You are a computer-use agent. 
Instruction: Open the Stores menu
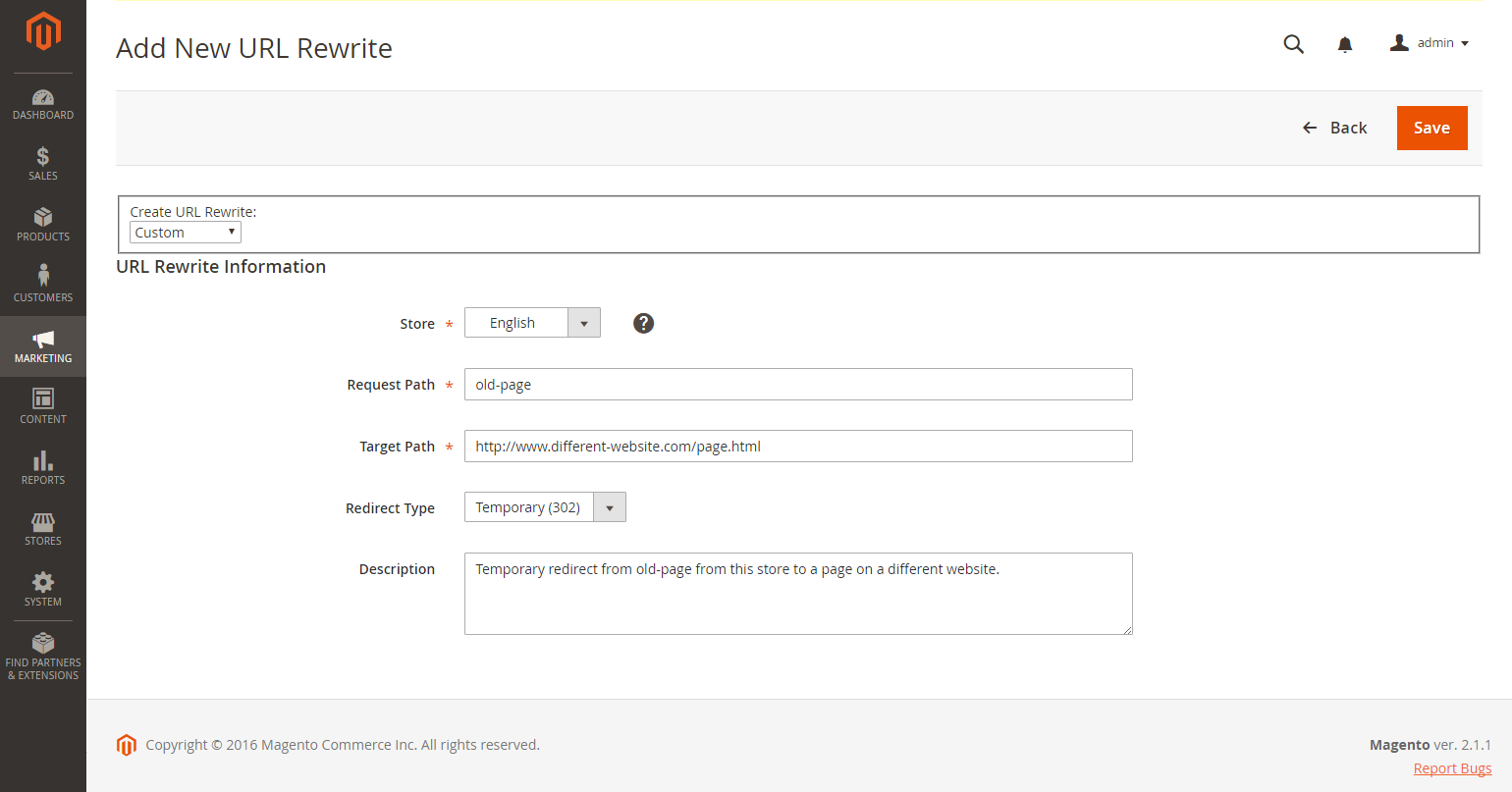click(43, 528)
